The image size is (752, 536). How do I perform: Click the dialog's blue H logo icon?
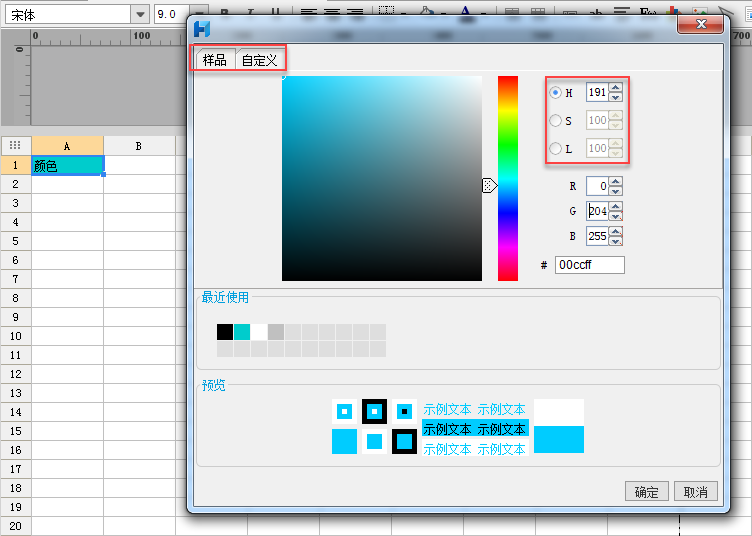[202, 29]
